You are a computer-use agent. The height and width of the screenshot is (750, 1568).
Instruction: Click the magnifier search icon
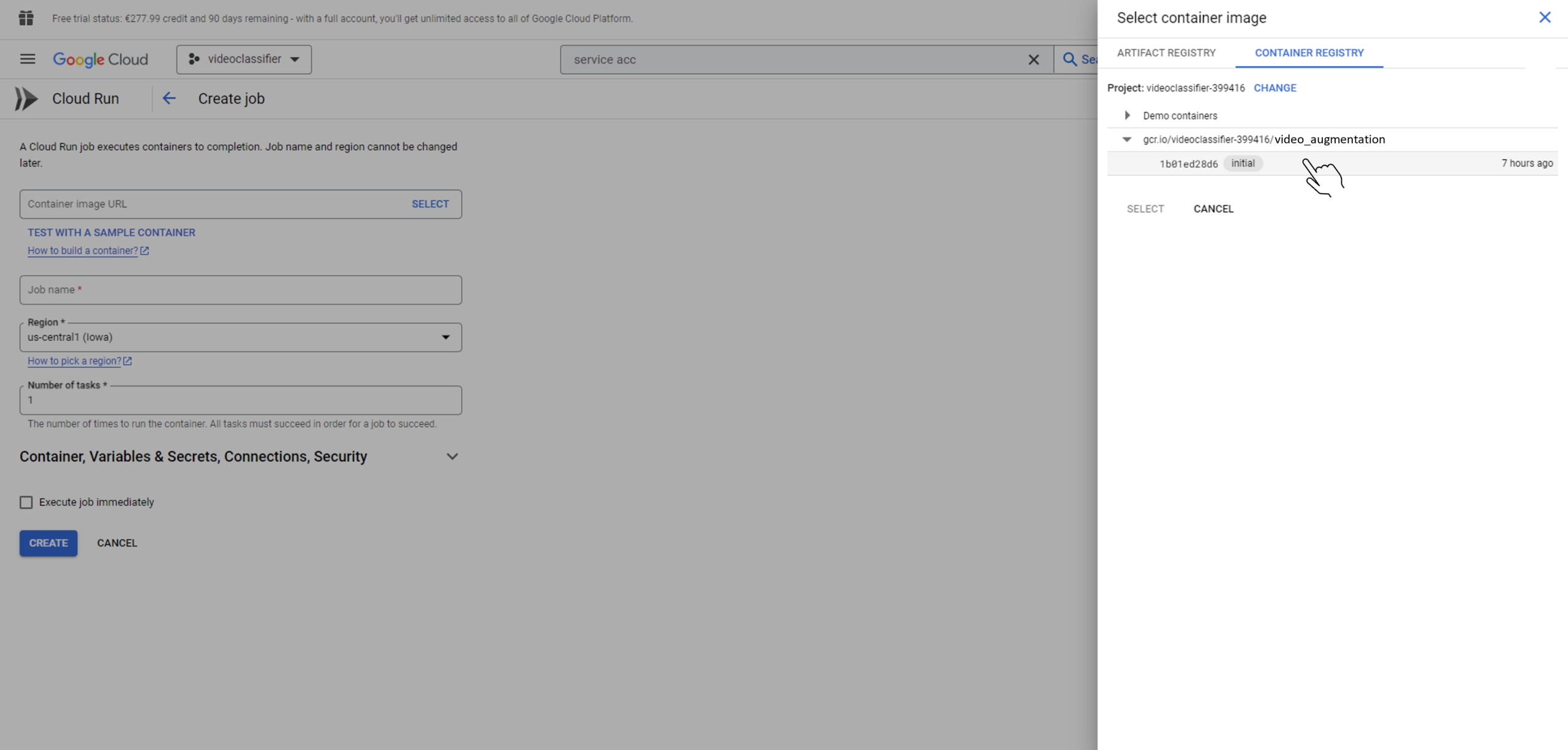(x=1069, y=59)
